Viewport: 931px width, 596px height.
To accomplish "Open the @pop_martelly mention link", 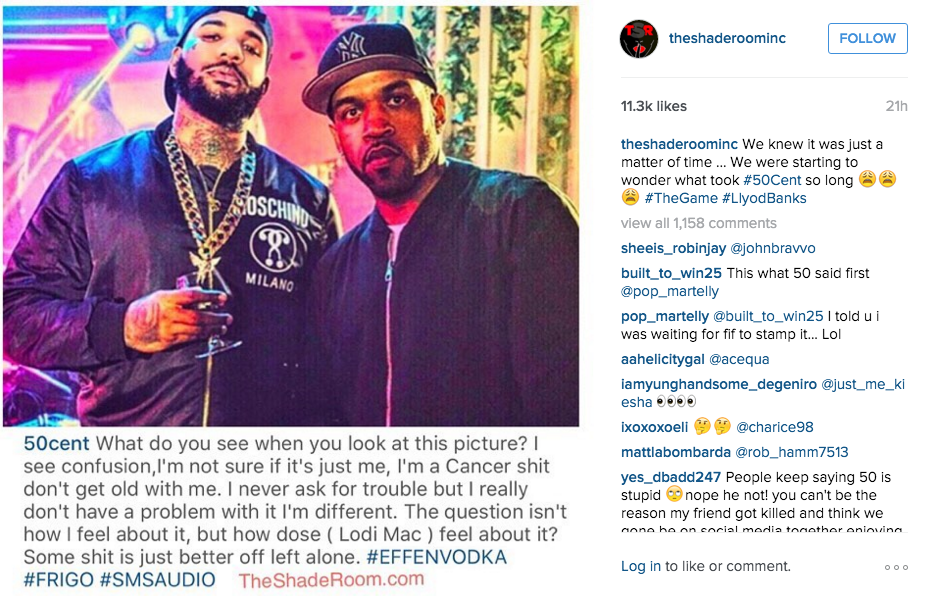I will point(670,291).
